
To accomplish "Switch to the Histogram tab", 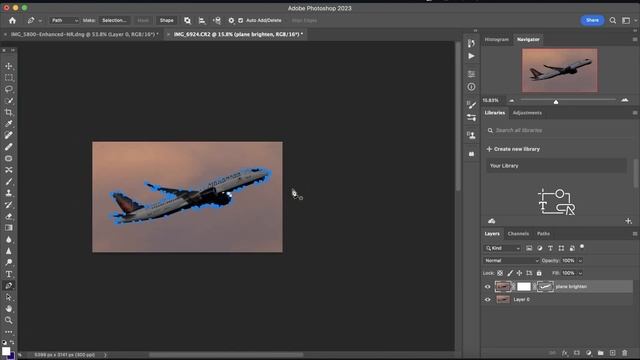I will [x=496, y=40].
